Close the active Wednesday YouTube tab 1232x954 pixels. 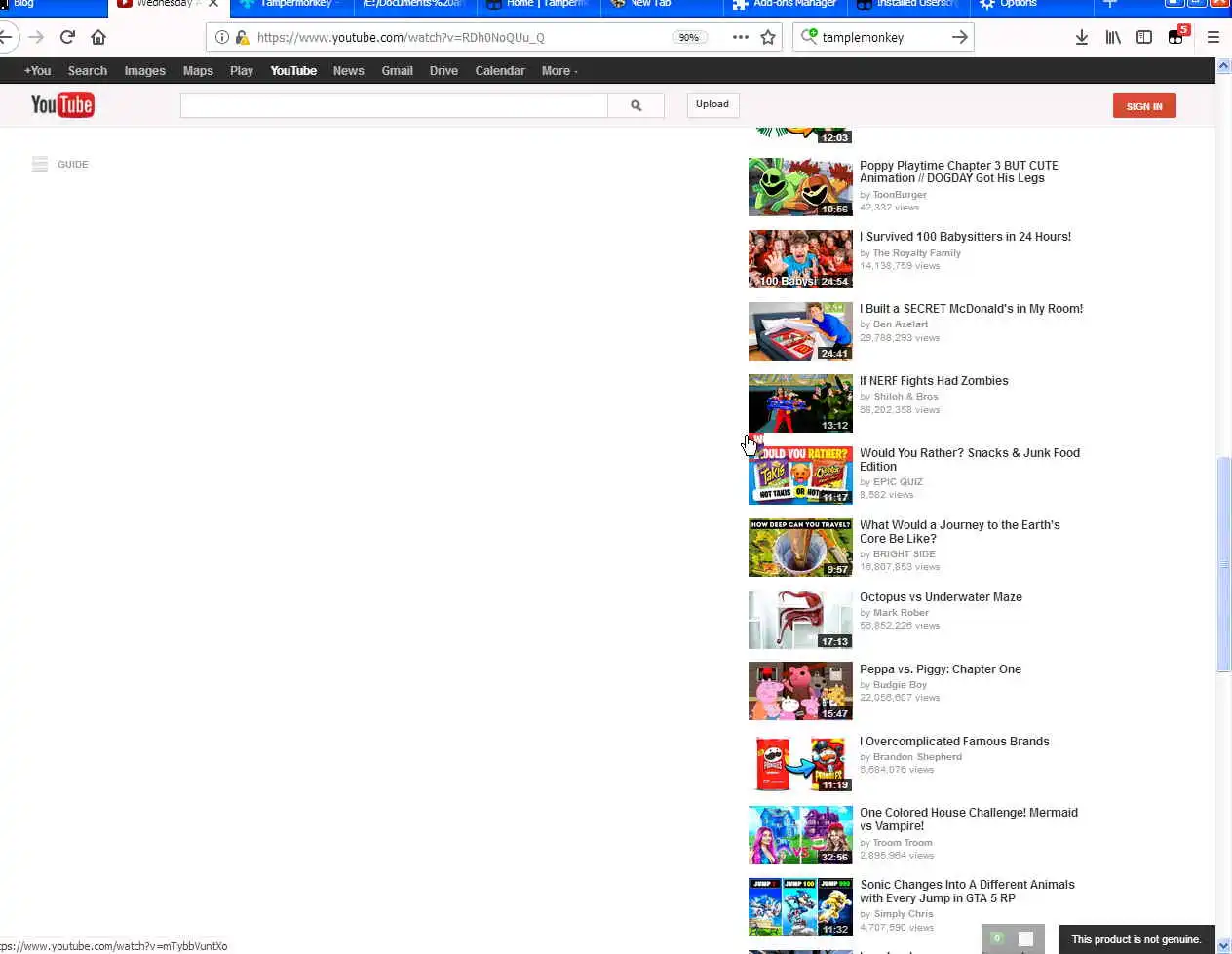pyautogui.click(x=213, y=4)
